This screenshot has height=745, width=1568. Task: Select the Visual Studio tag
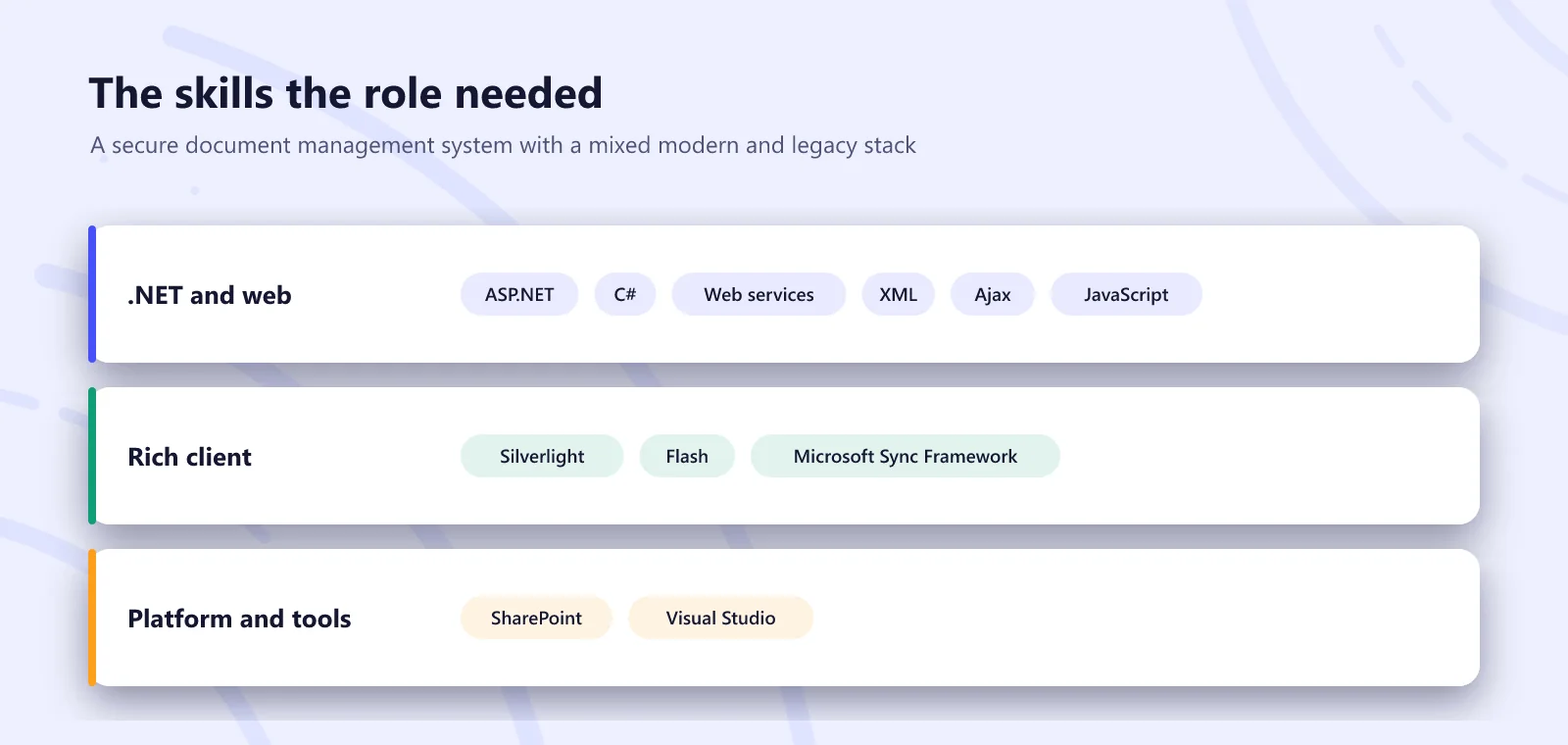[721, 618]
